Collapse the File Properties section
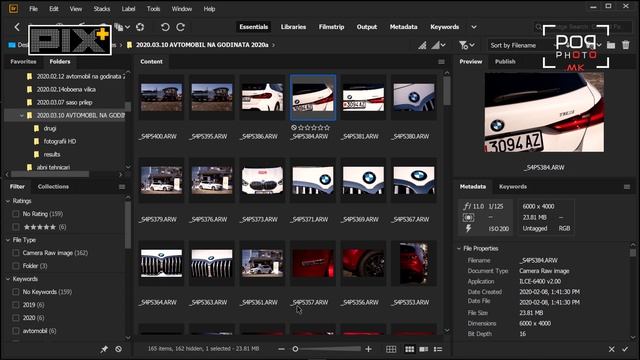Image resolution: width=640 pixels, height=360 pixels. tap(459, 249)
